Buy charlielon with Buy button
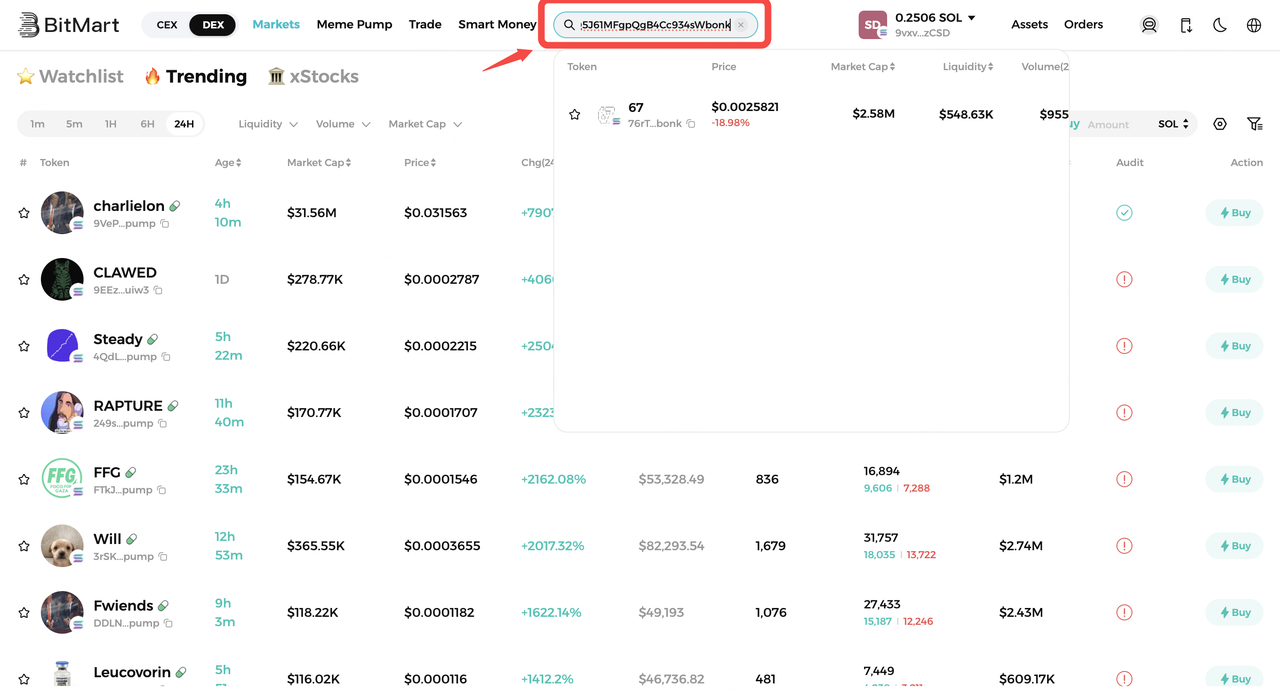The image size is (1280, 691). click(1235, 213)
